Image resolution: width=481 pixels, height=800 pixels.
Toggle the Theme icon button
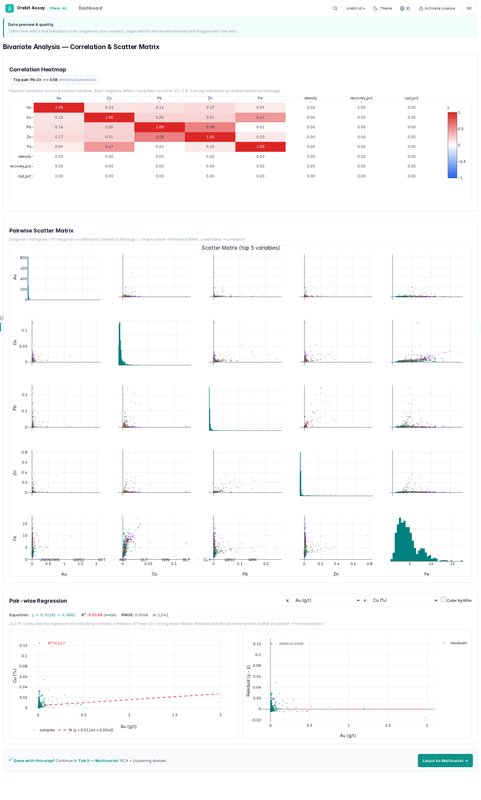(x=383, y=8)
